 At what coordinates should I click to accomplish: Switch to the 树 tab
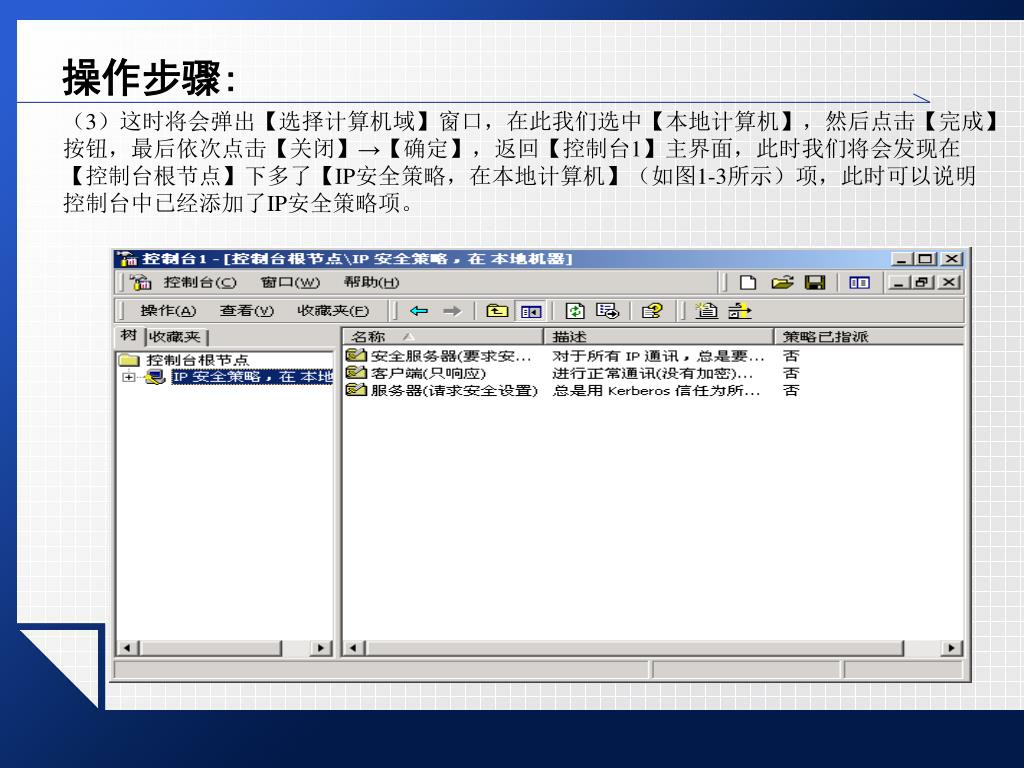pyautogui.click(x=129, y=336)
